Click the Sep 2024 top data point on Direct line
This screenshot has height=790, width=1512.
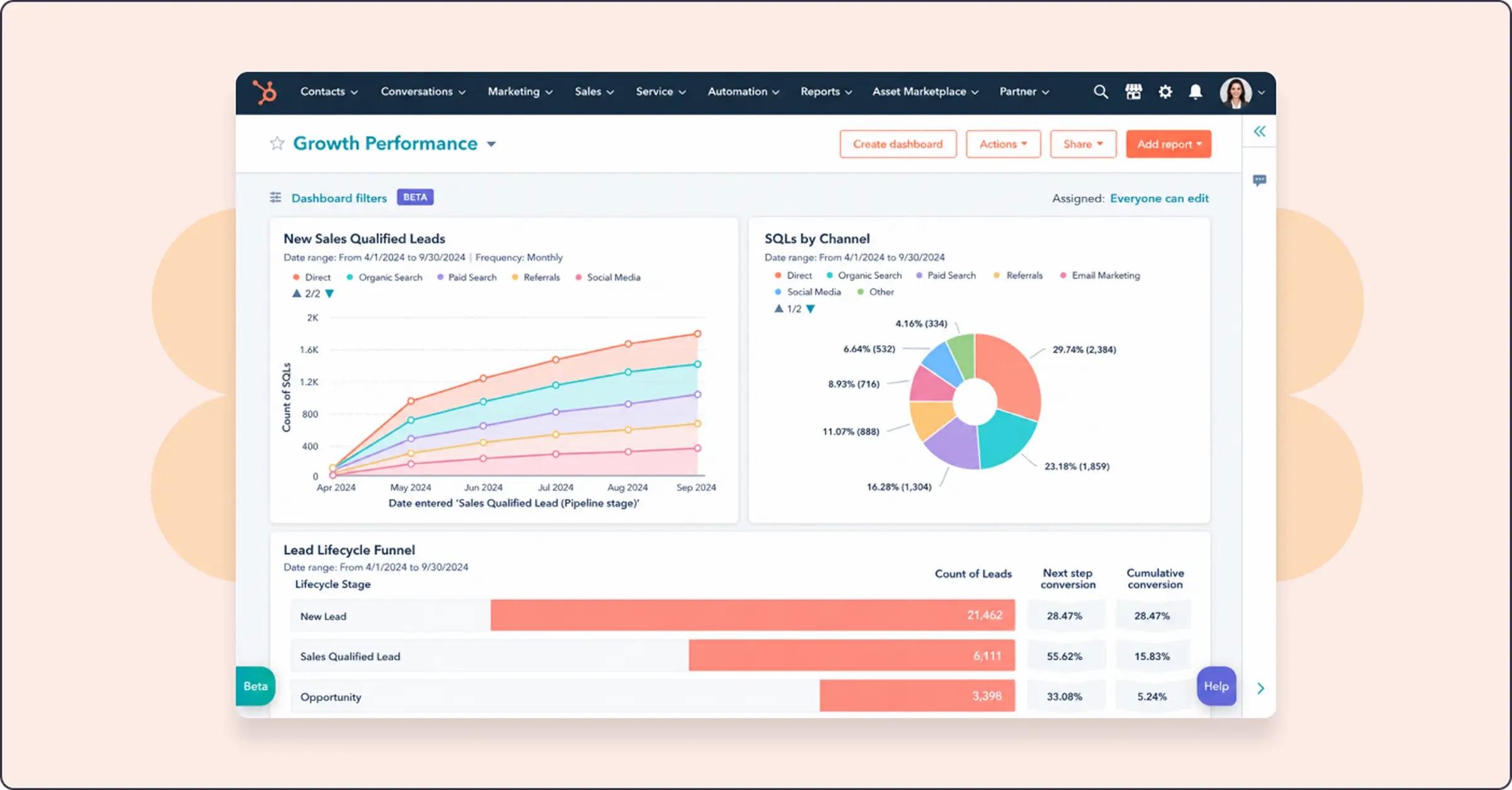(x=697, y=334)
